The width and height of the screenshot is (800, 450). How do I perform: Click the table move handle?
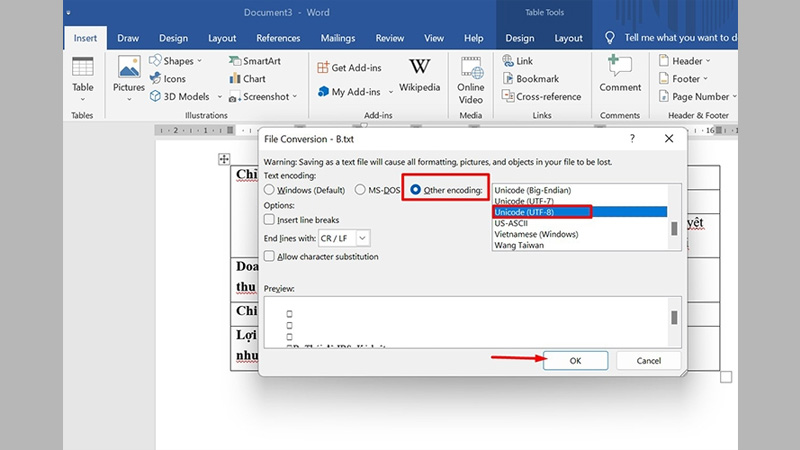[x=224, y=159]
